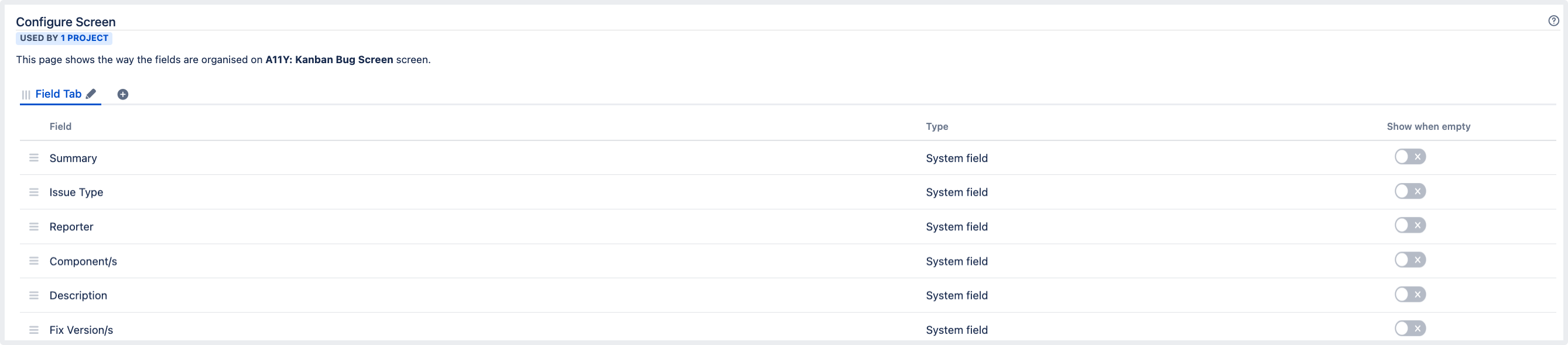The height and width of the screenshot is (345, 1568).
Task: Click System field in the Component/s row
Action: pyautogui.click(x=956, y=261)
